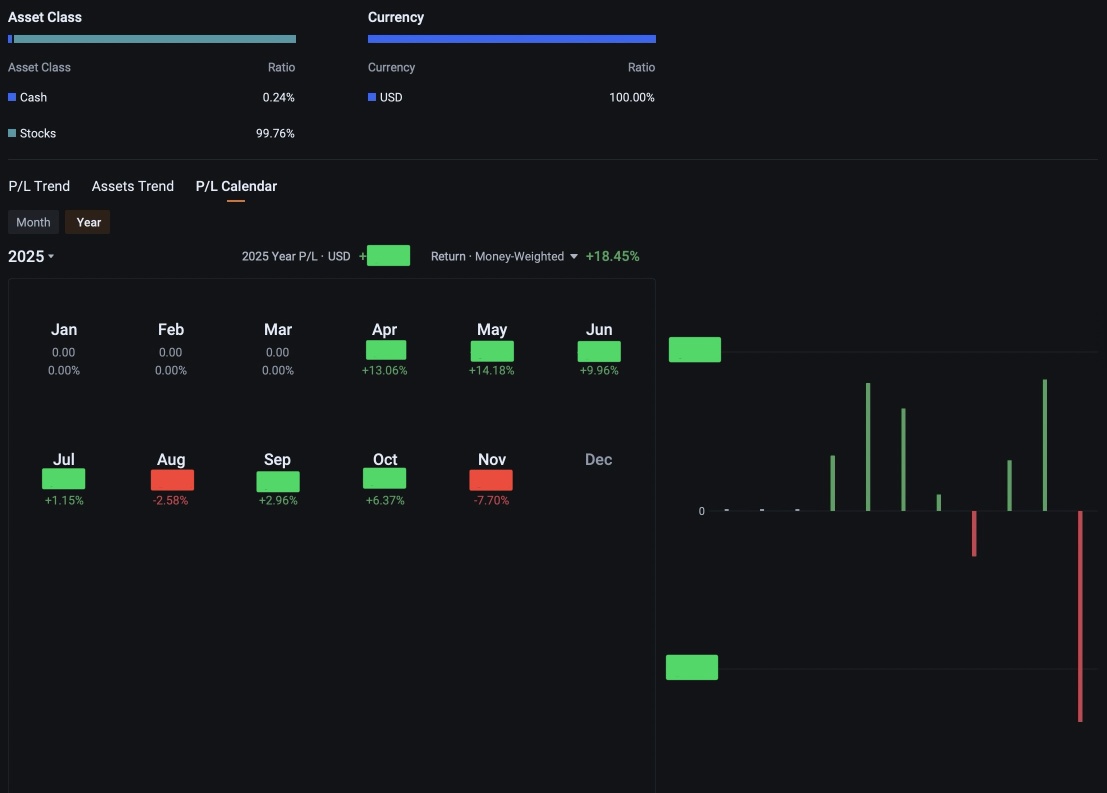Click the blue Cash legend square
The image size is (1107, 793).
pyautogui.click(x=12, y=97)
